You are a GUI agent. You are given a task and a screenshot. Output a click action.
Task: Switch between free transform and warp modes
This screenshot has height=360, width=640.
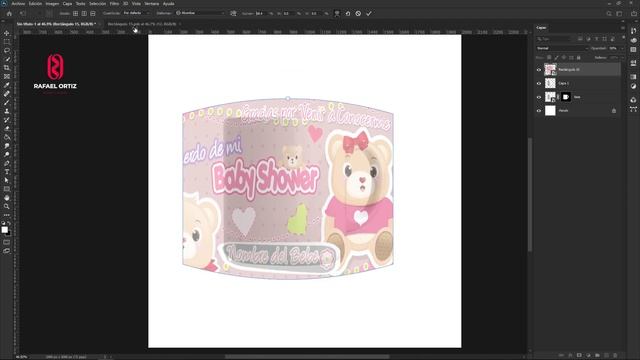(x=337, y=13)
